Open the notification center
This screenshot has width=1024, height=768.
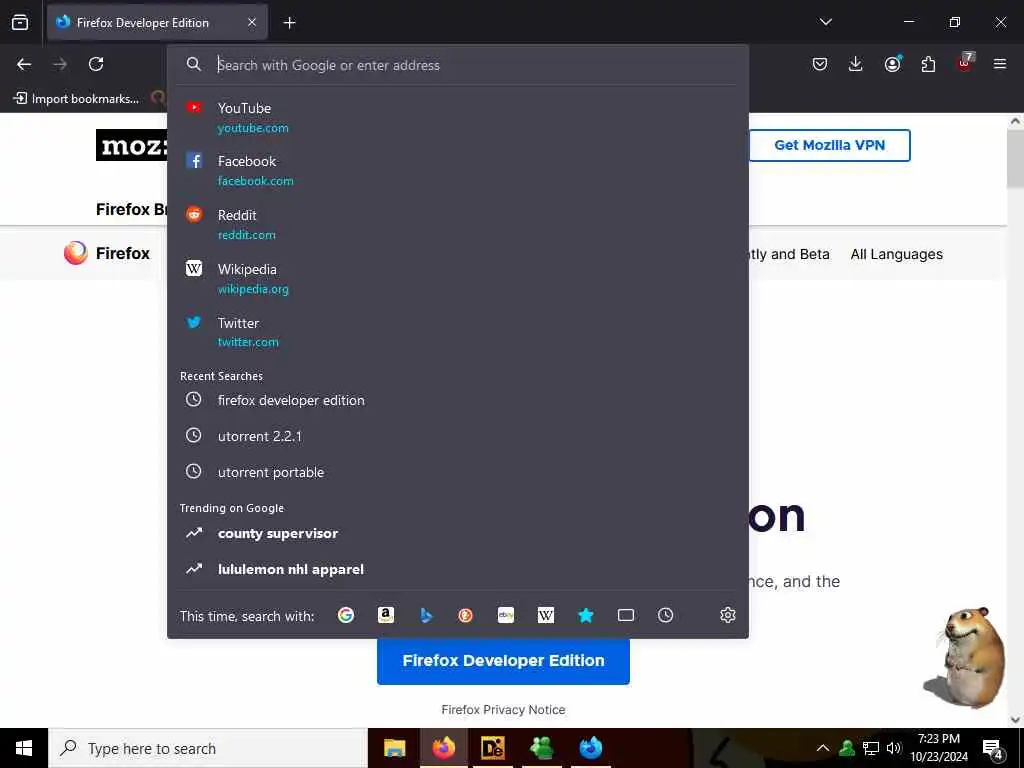click(993, 749)
